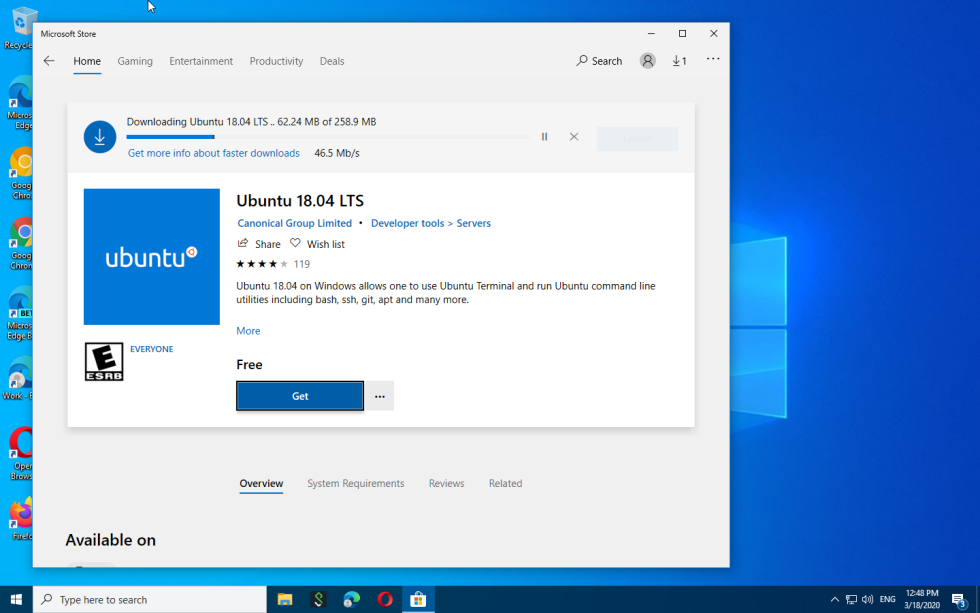980x613 pixels.
Task: Pause the Ubuntu download
Action: tap(544, 137)
